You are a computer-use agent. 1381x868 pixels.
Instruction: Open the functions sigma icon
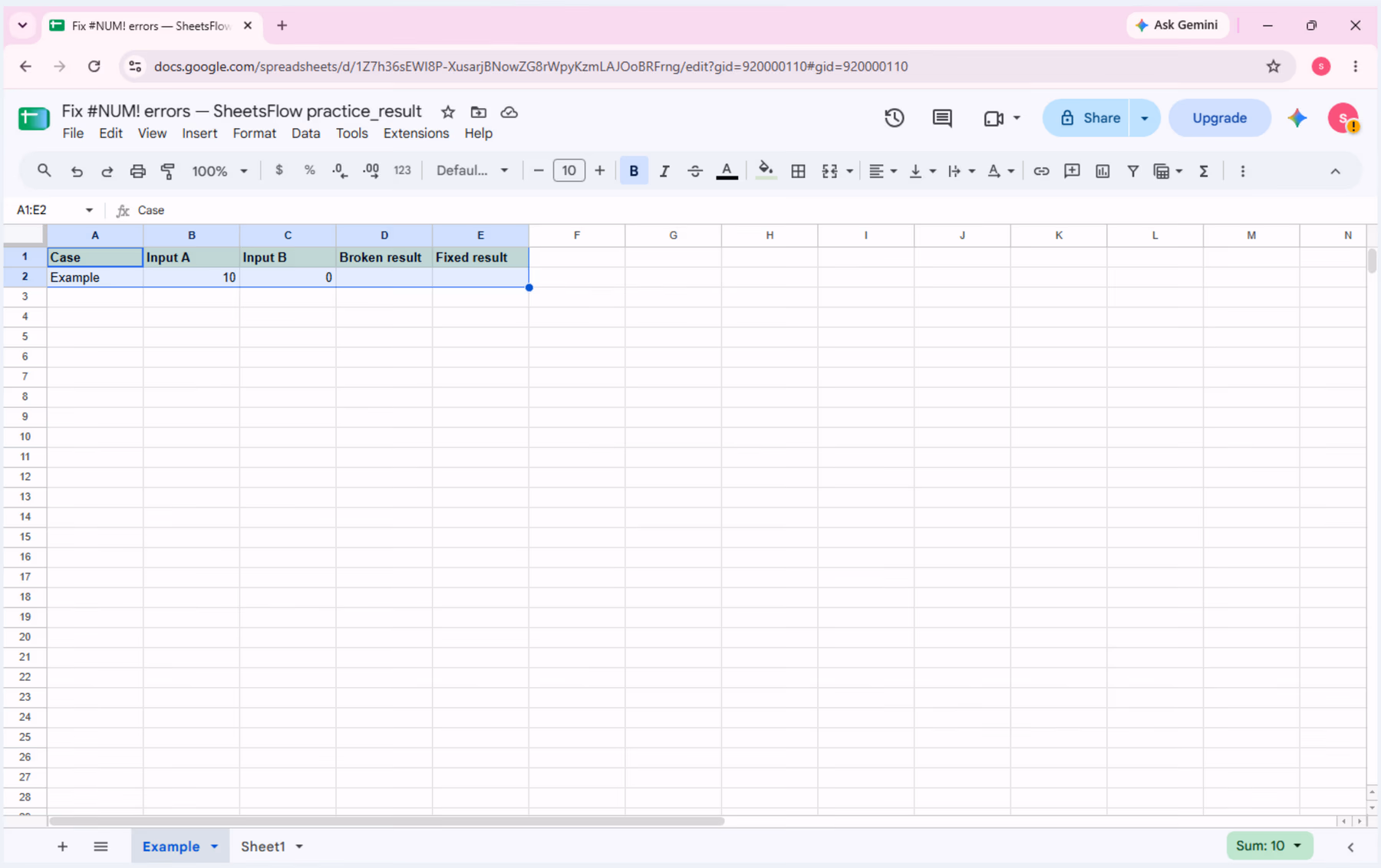pos(1204,171)
